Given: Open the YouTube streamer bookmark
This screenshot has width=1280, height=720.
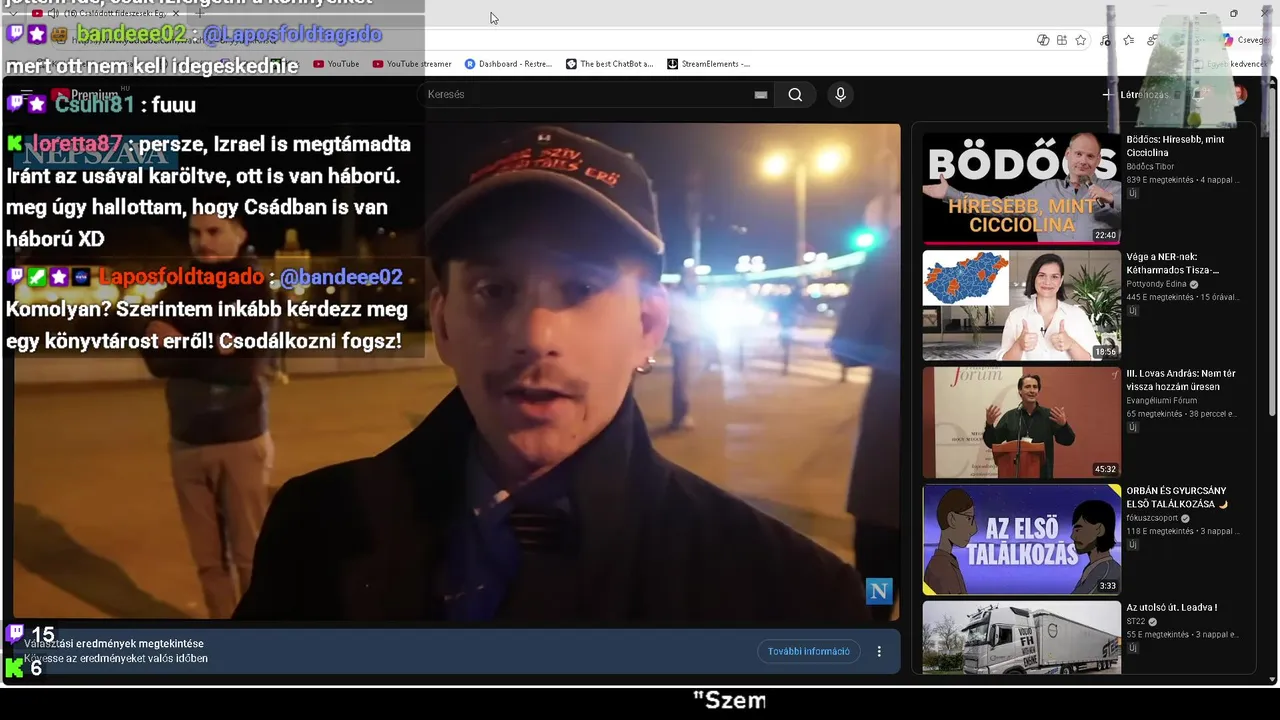Looking at the screenshot, I should pyautogui.click(x=412, y=64).
